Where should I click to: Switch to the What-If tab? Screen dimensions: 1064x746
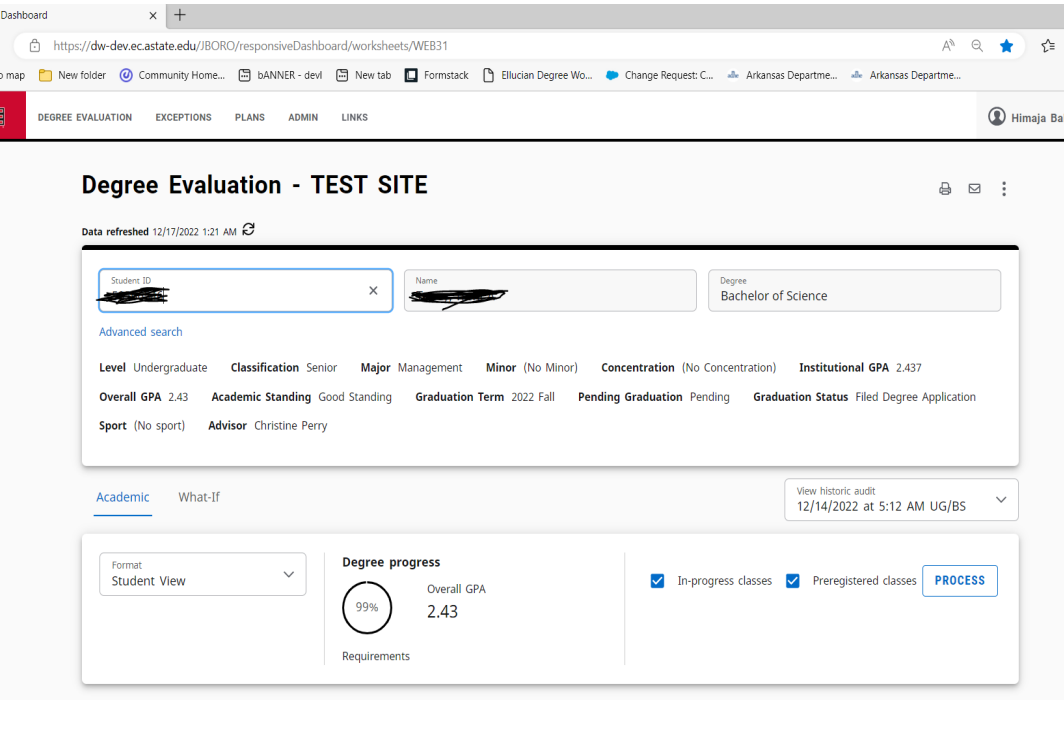tap(199, 497)
